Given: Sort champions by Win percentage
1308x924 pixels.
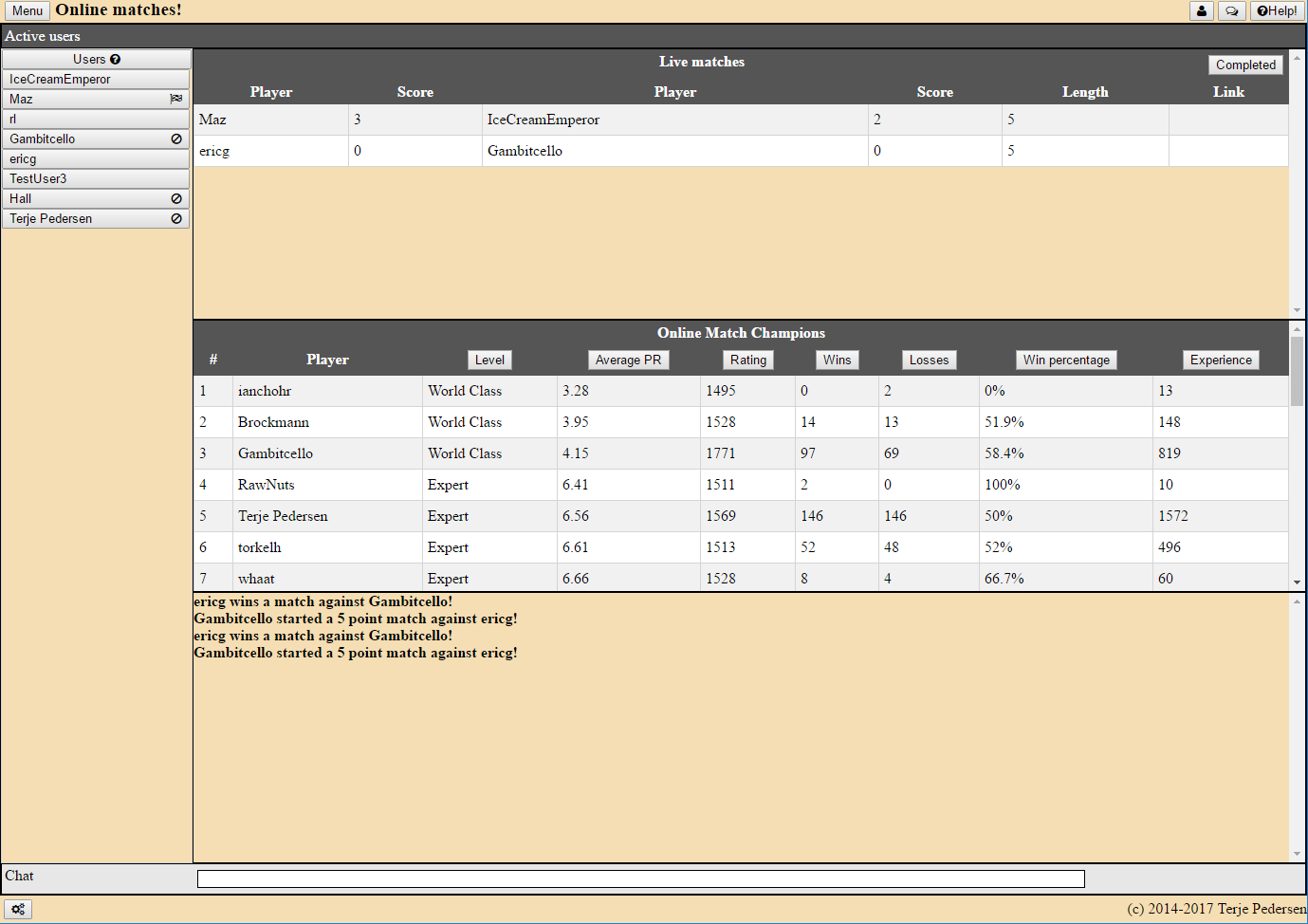Looking at the screenshot, I should [1066, 360].
